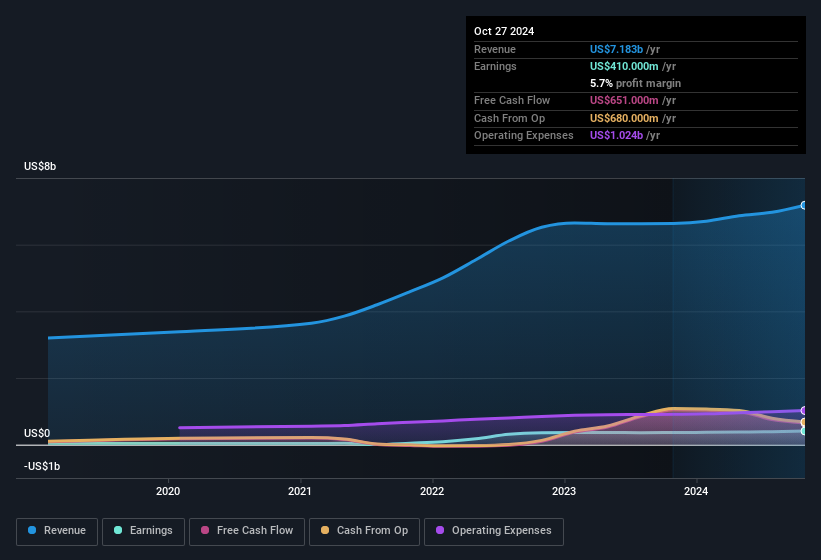Click the Oct 27 2024 tooltip date
This screenshot has width=821, height=560.
(504, 31)
